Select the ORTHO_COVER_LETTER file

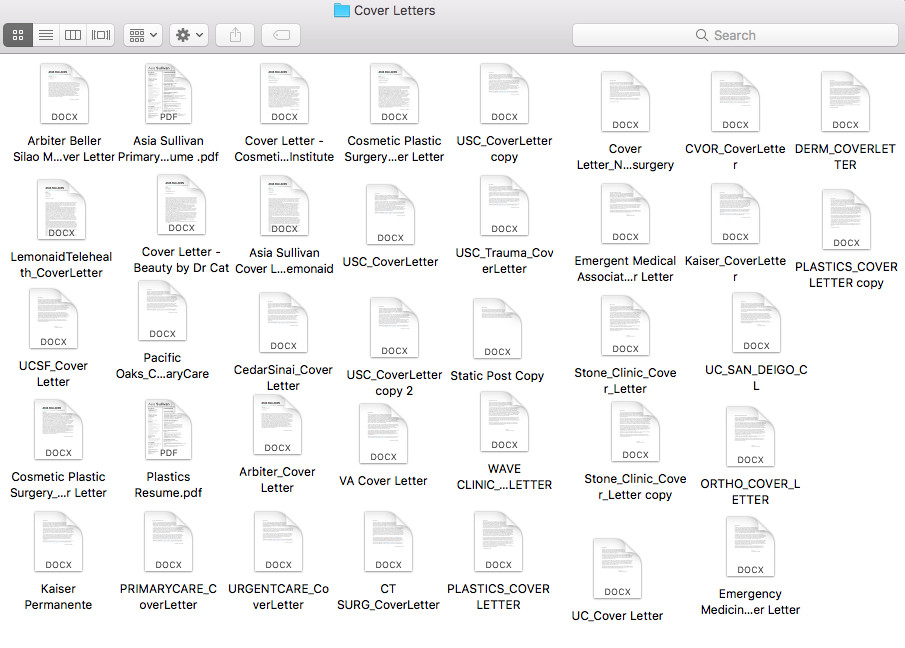(750, 437)
